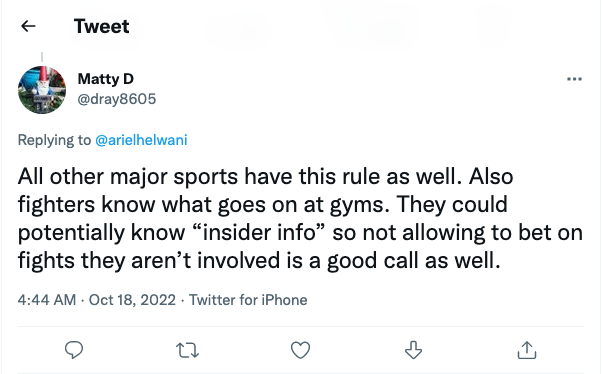602x374 pixels.
Task: Click the quoted "insider info" phrase
Action: coord(256,232)
